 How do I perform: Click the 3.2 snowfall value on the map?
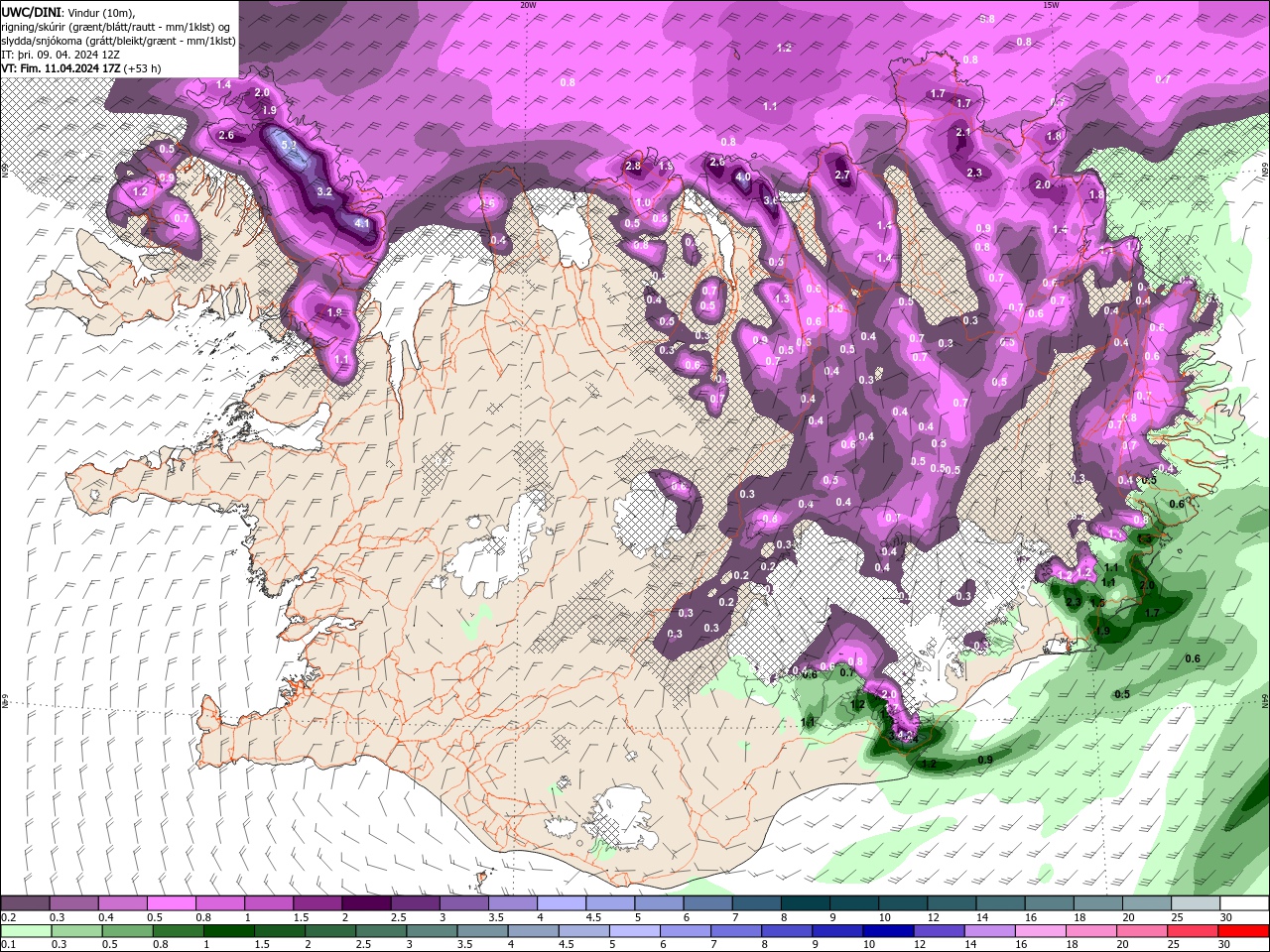pos(324,190)
